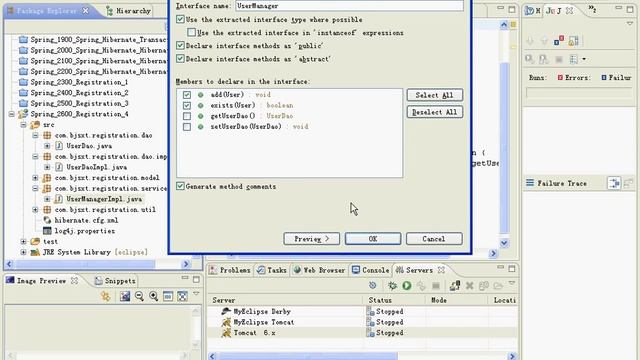Expand com.bjsxt.registration.model package
640x360 pixels.
[36, 178]
